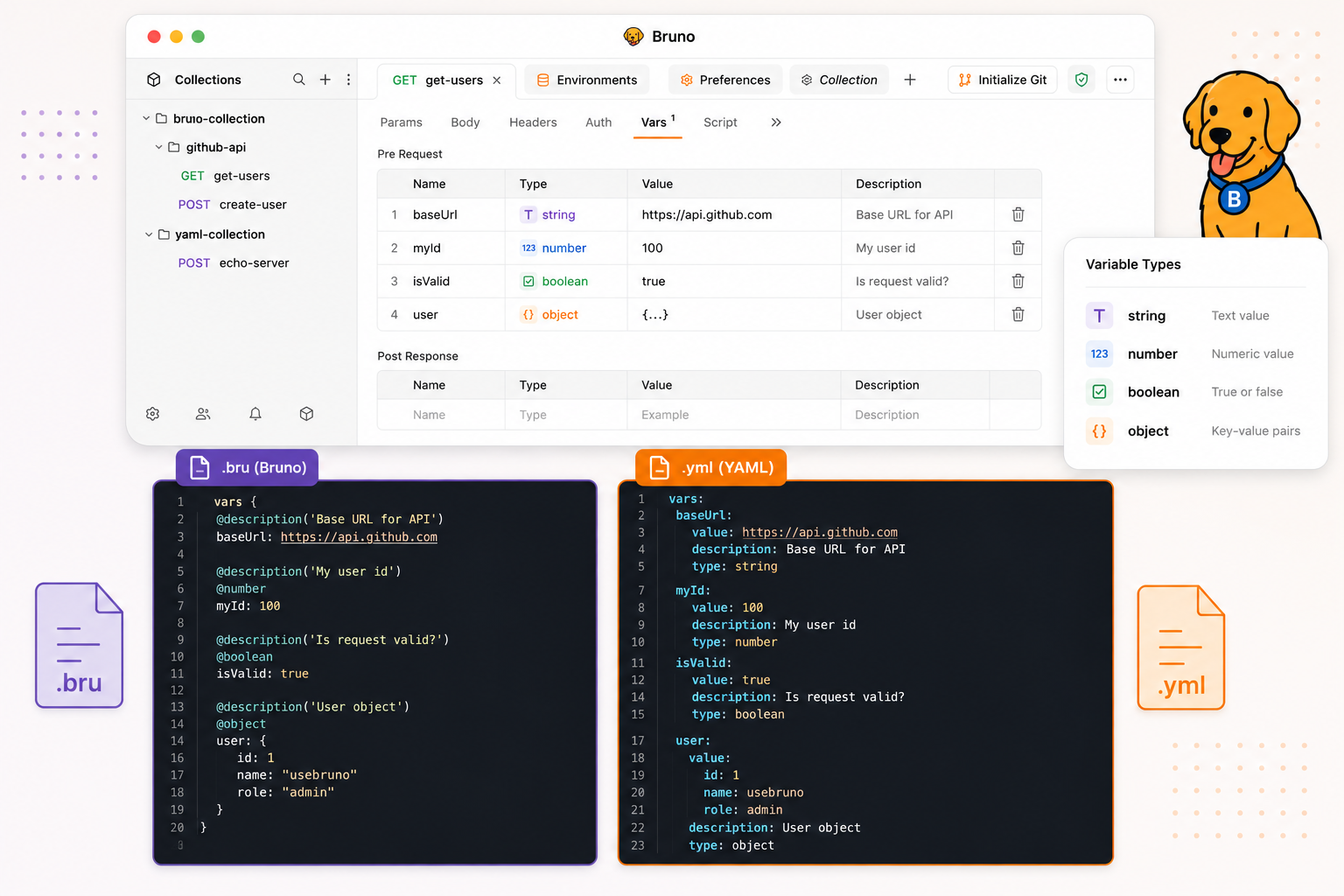Viewport: 1344px width, 896px height.
Task: Open the Environments tab
Action: (x=586, y=80)
